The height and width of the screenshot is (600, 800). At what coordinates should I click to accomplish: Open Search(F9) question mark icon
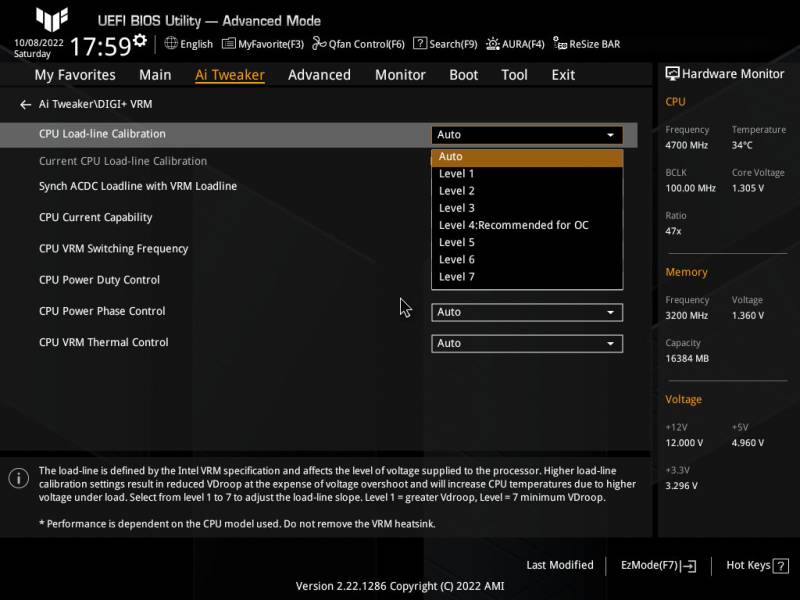coord(420,43)
